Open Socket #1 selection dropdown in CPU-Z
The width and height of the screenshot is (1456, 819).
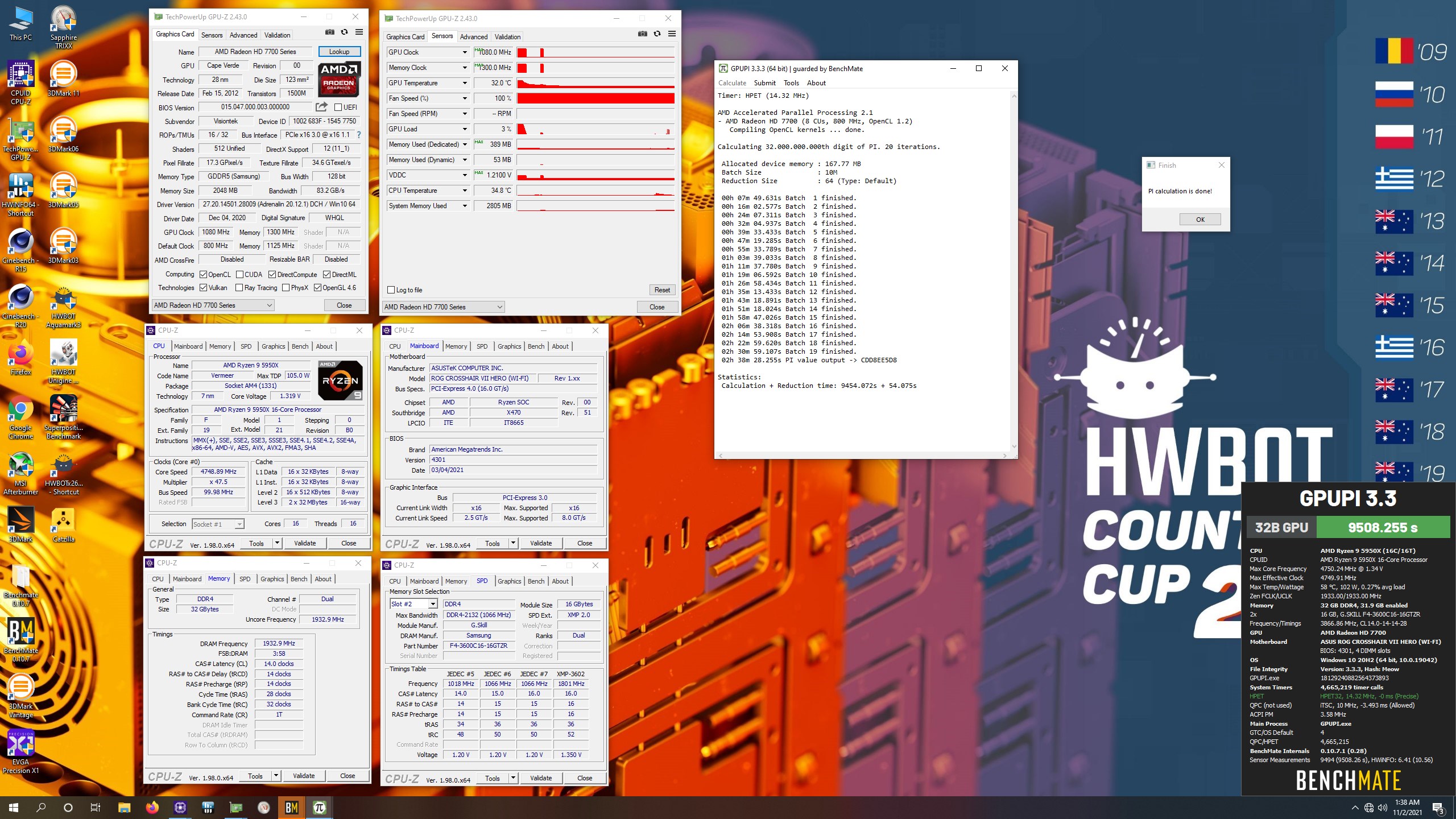[x=218, y=524]
